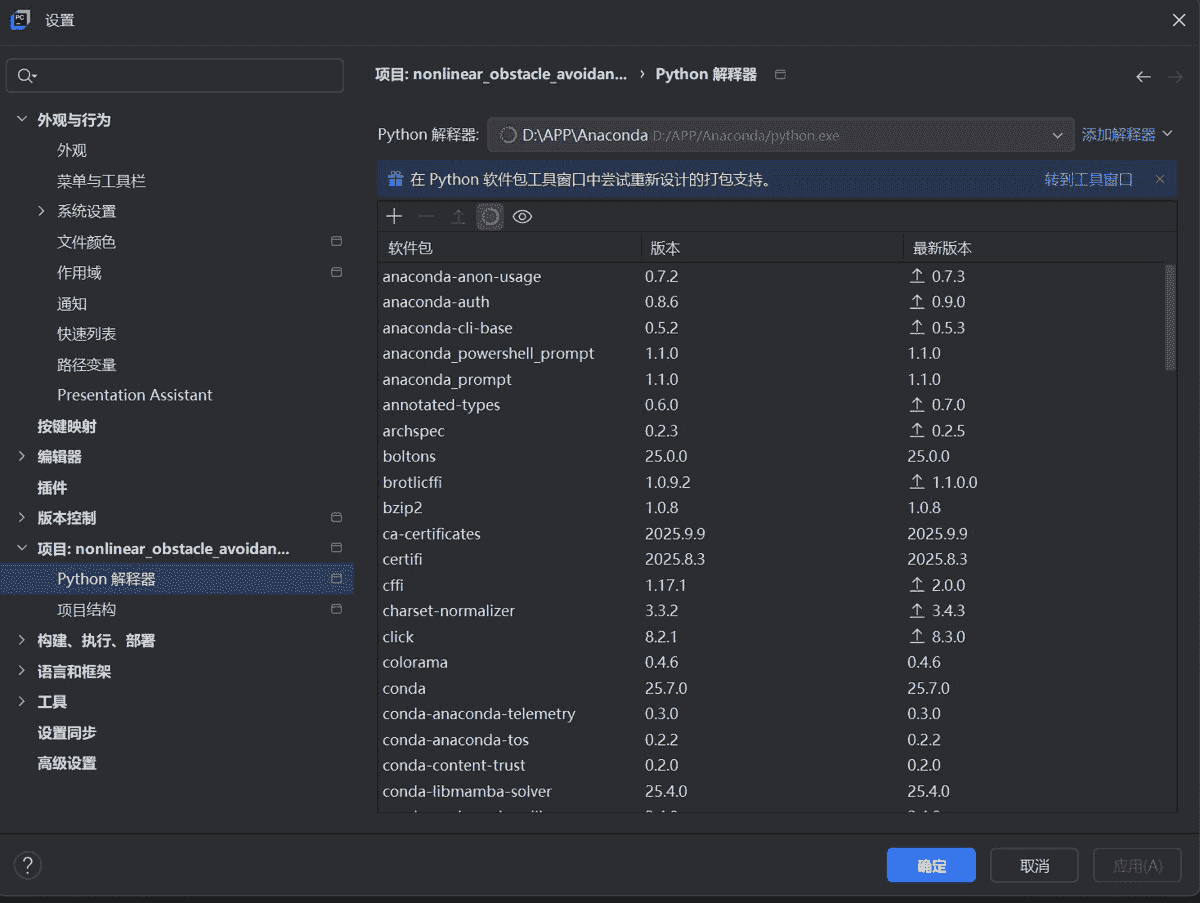This screenshot has width=1200, height=903.
Task: Click the plus icon to install a package
Action: (394, 216)
